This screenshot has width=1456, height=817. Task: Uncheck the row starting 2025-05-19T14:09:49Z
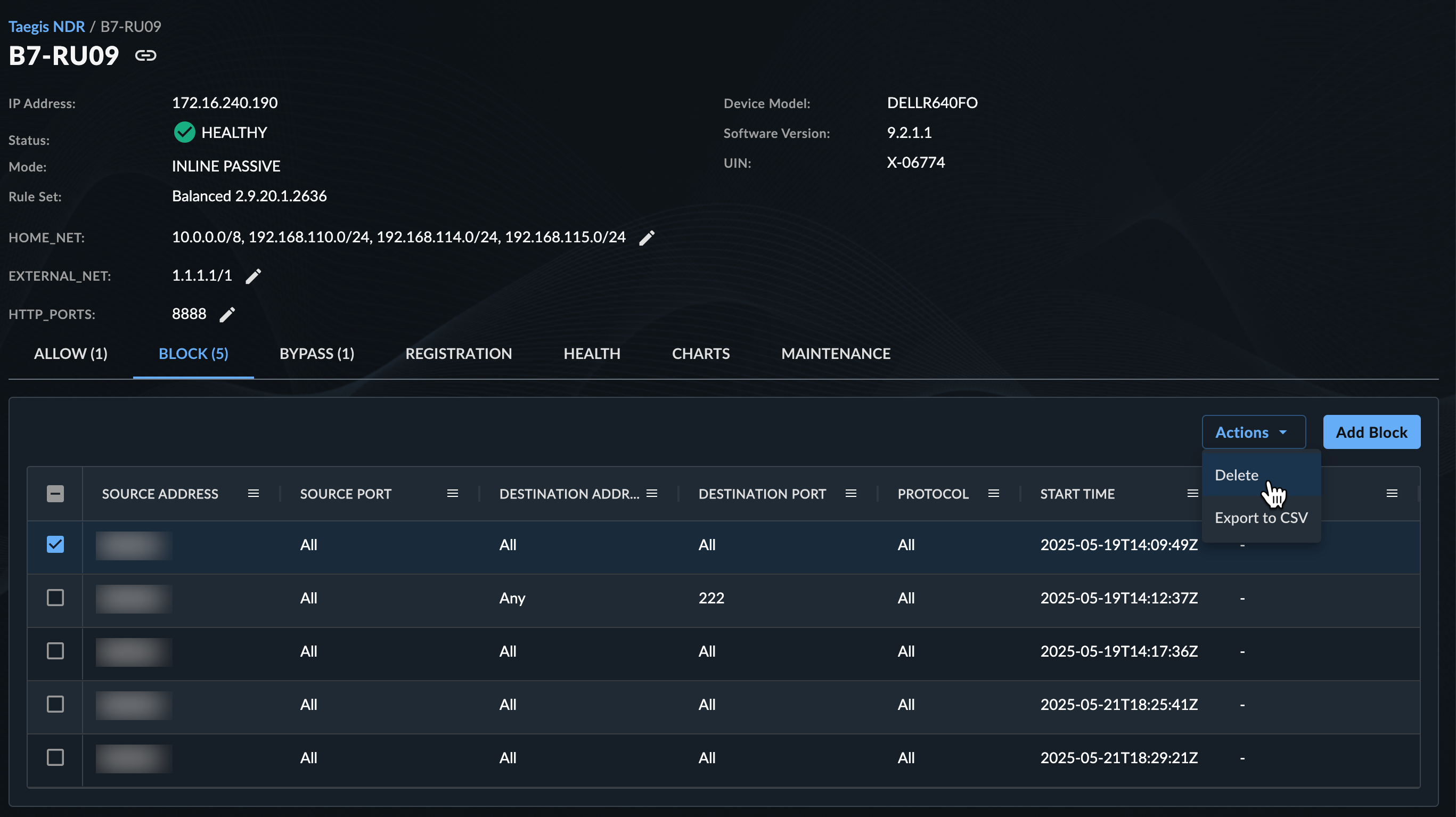[55, 544]
